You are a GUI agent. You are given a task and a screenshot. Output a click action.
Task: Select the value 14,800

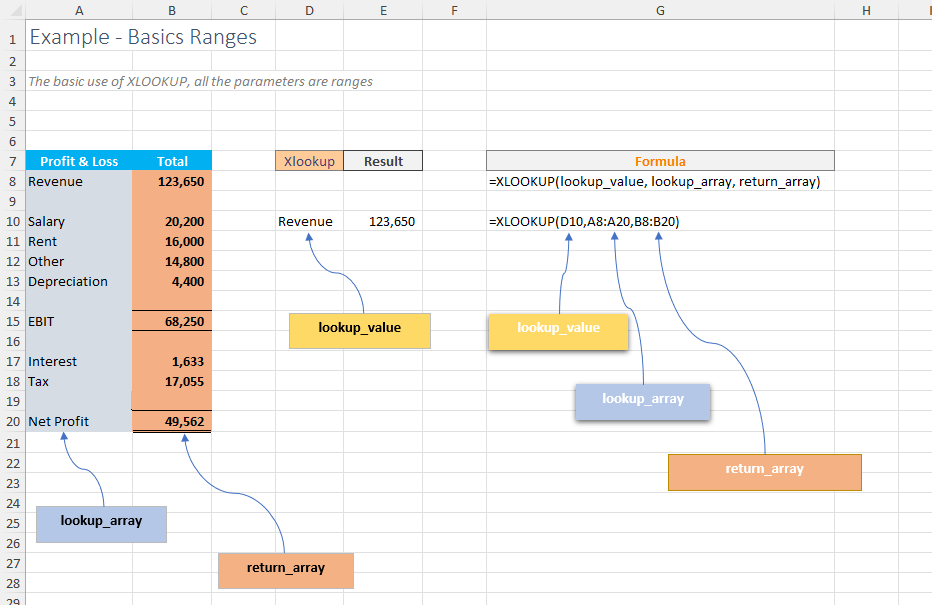click(172, 261)
